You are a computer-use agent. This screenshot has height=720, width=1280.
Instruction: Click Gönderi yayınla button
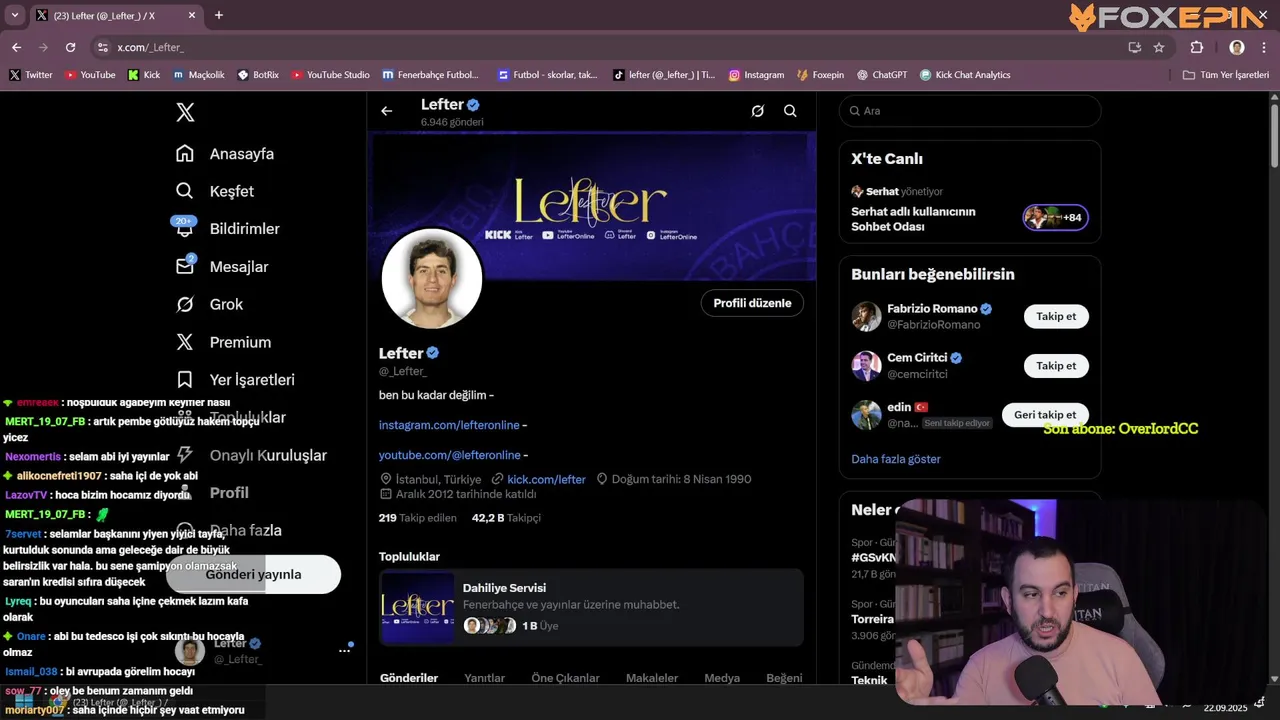[253, 574]
